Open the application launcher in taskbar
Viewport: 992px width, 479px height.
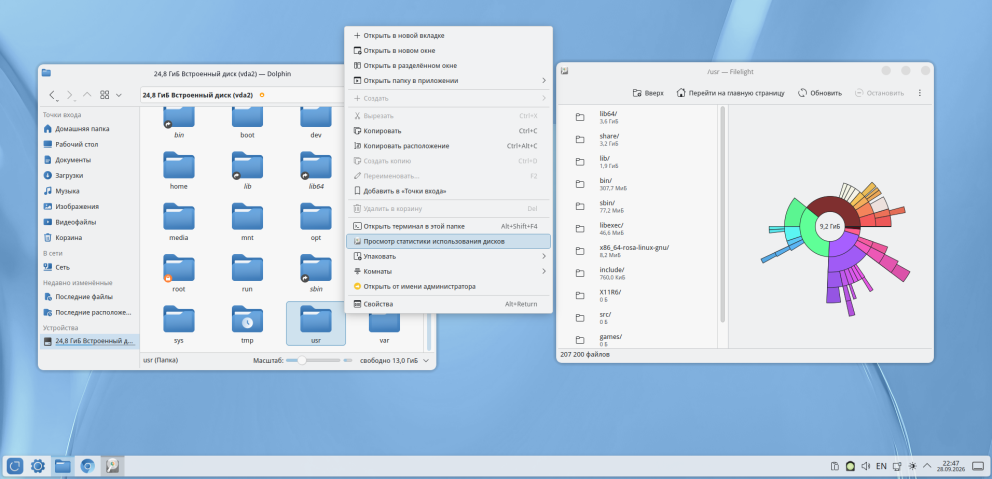(x=15, y=466)
